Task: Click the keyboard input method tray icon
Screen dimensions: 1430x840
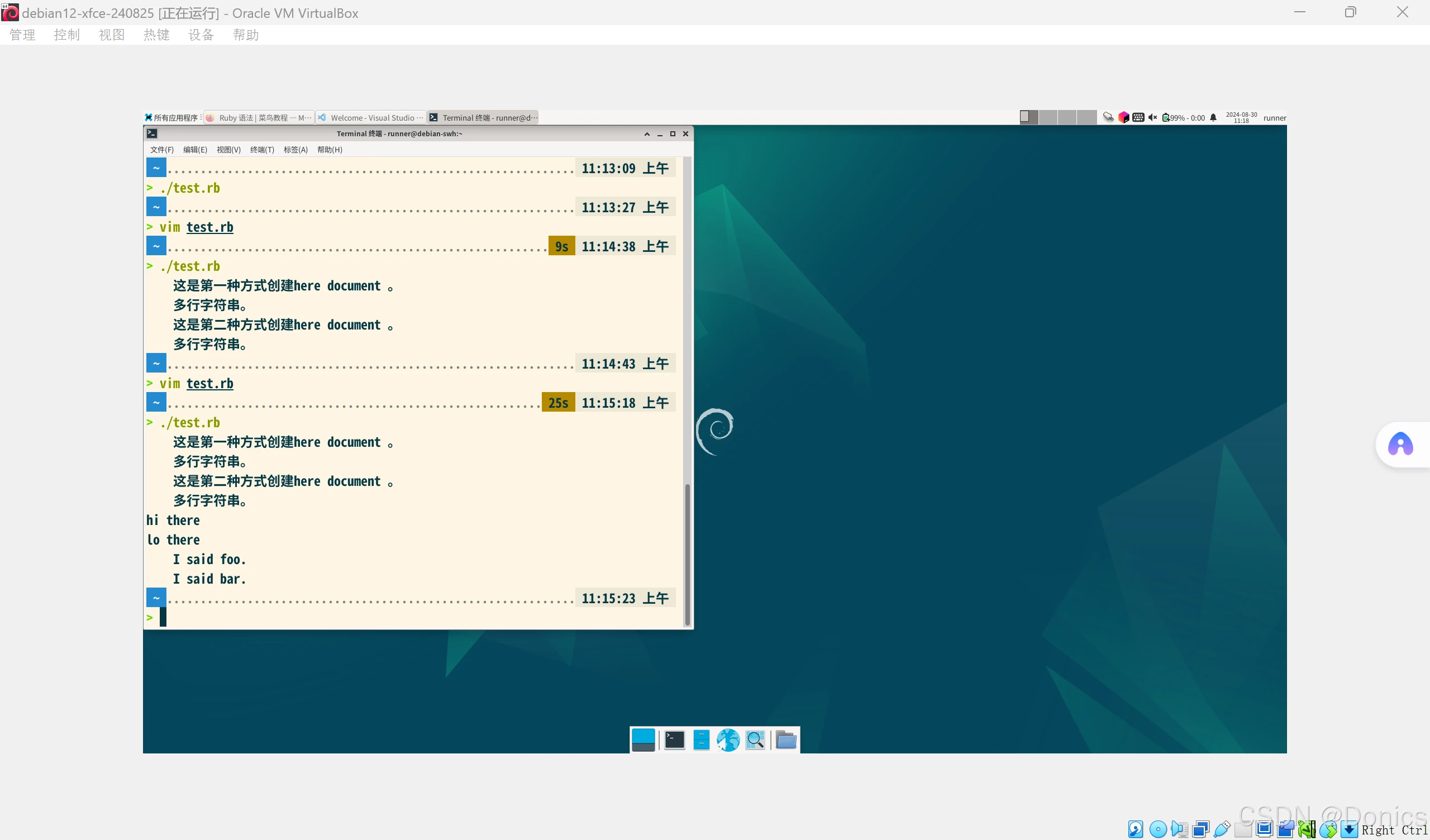Action: (x=1138, y=117)
